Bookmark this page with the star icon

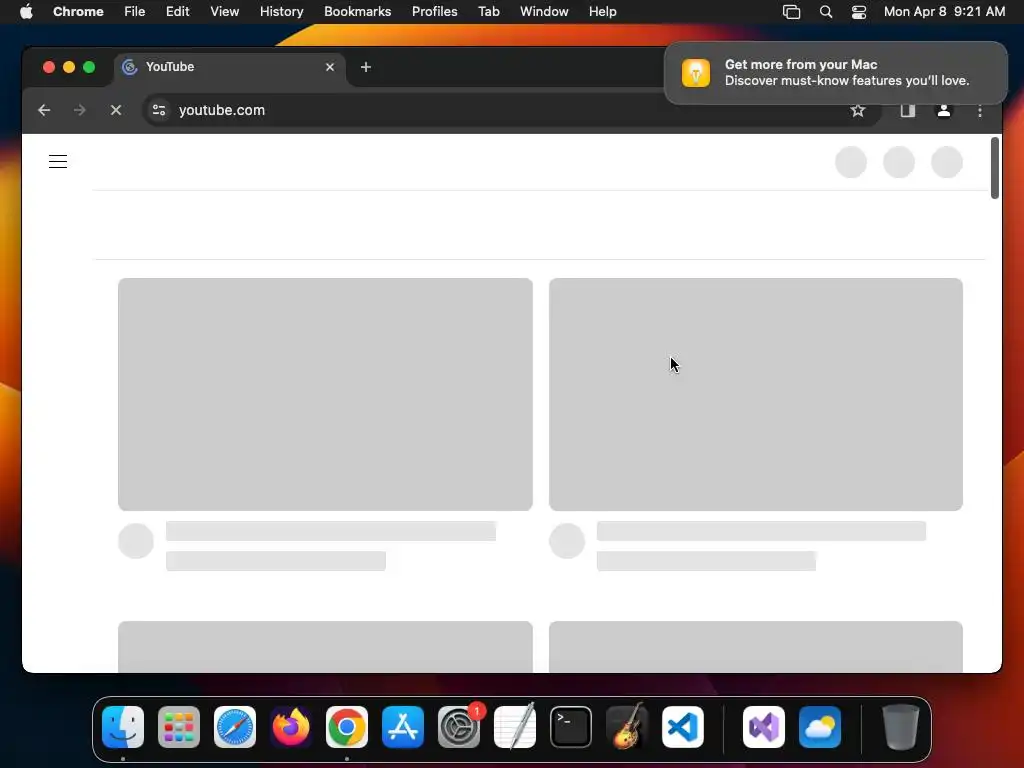point(857,110)
